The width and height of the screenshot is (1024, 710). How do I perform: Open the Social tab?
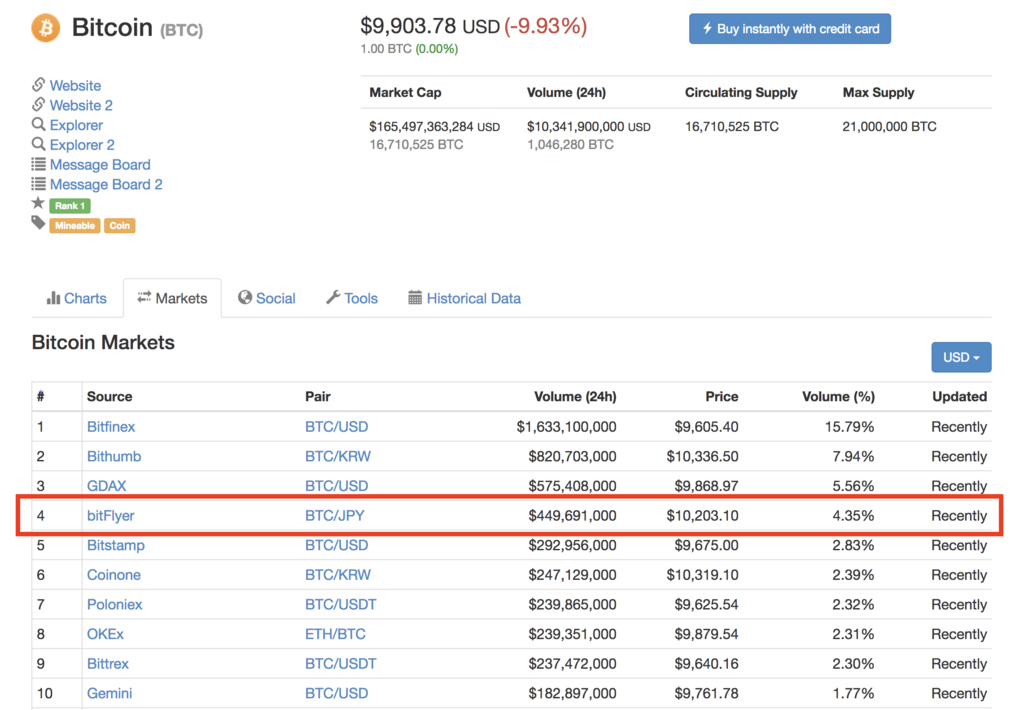pyautogui.click(x=267, y=299)
